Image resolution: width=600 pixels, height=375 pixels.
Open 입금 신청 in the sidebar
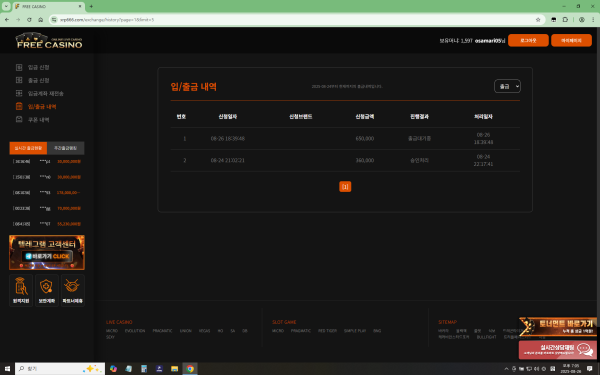(x=38, y=67)
